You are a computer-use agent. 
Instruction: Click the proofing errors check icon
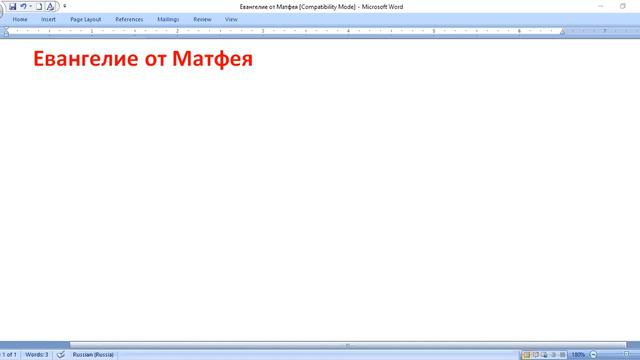point(61,355)
